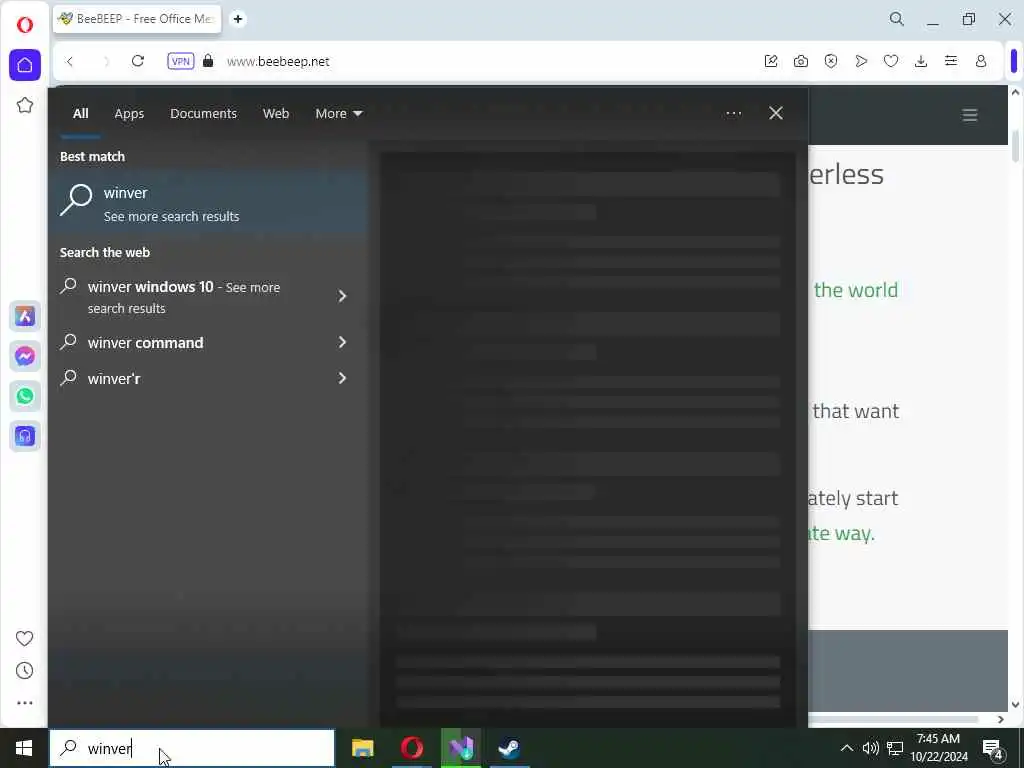The image size is (1024, 768).
Task: Close the Windows search panel
Action: coord(776,114)
